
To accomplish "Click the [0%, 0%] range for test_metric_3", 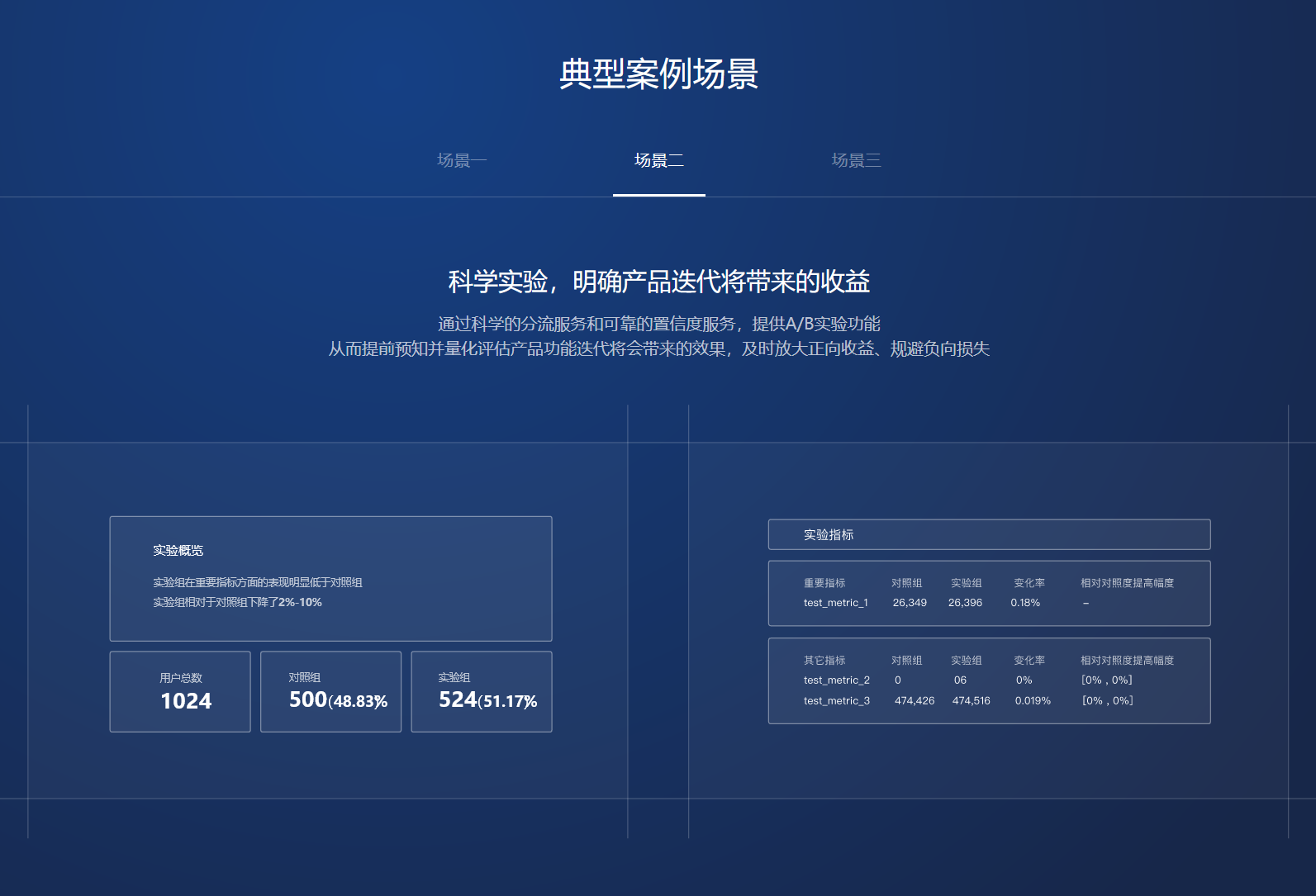I will [1107, 701].
